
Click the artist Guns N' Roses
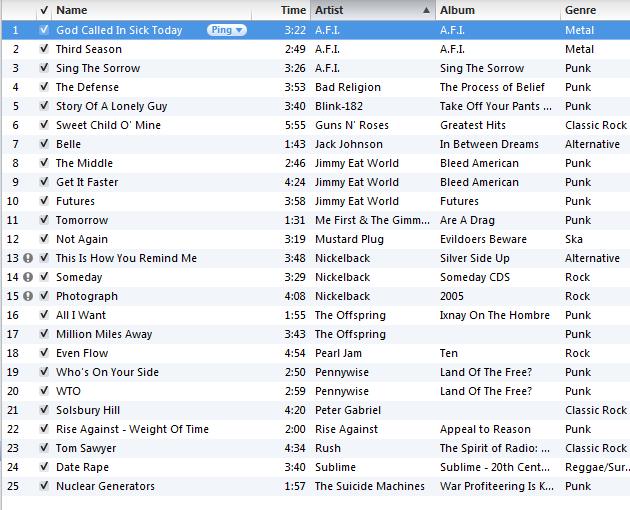click(x=352, y=125)
